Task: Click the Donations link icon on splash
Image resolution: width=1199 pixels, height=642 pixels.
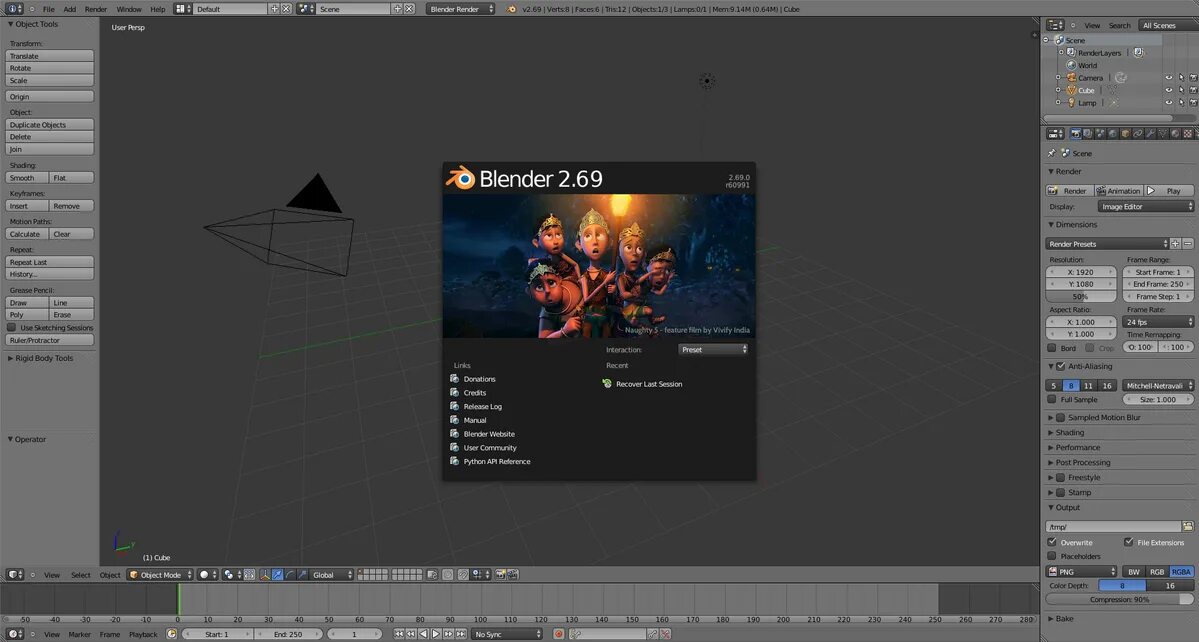Action: tap(454, 378)
